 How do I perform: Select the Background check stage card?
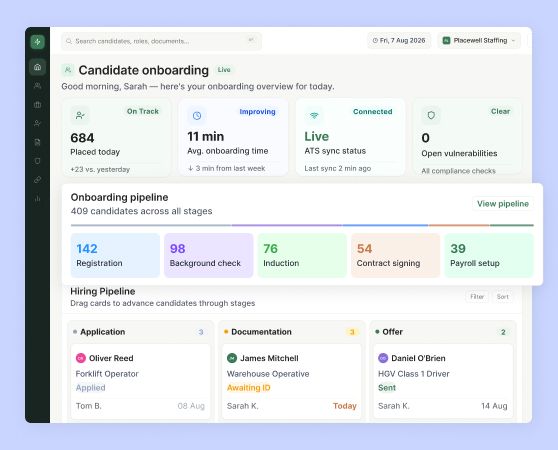pos(209,255)
